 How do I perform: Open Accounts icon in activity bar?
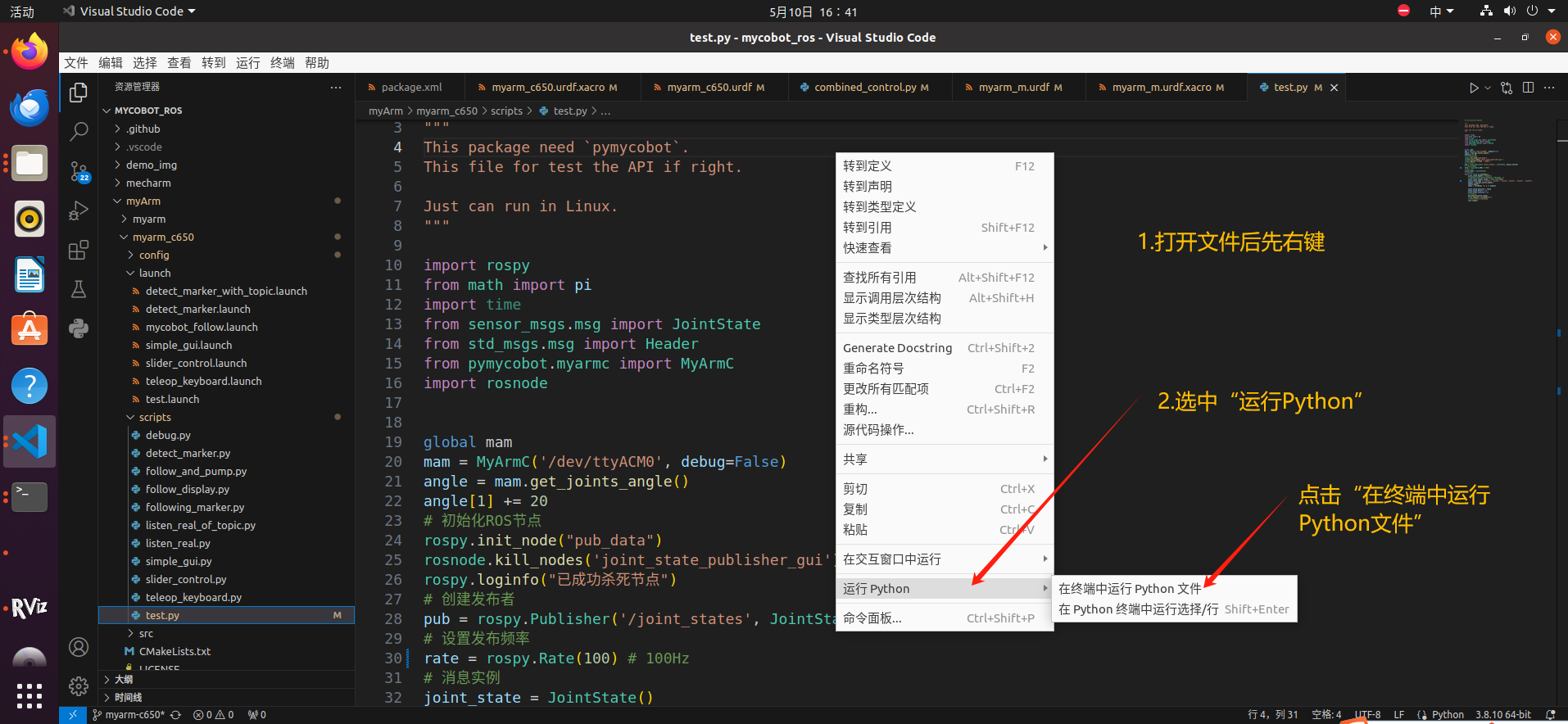[x=79, y=647]
